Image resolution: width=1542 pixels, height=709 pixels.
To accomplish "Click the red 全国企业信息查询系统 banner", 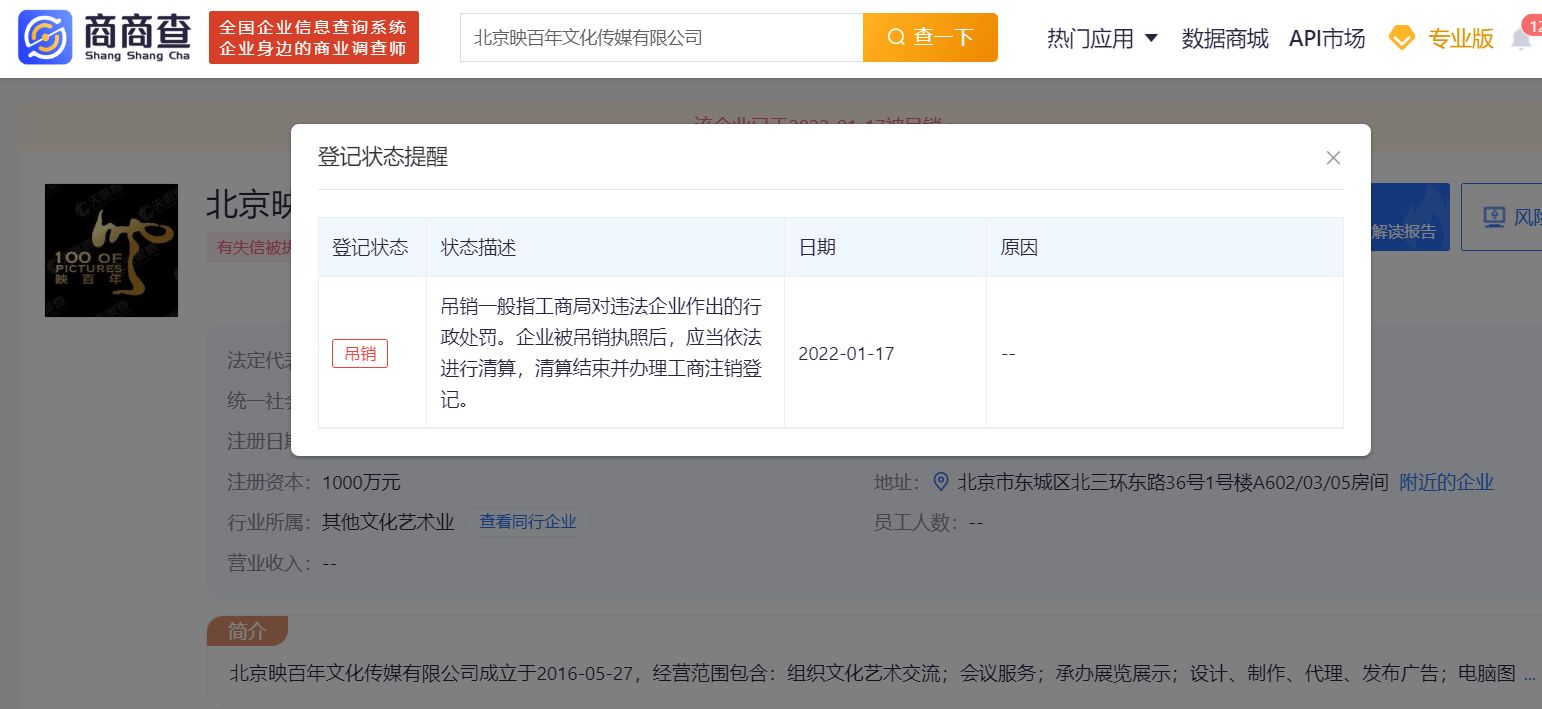I will tap(314, 38).
